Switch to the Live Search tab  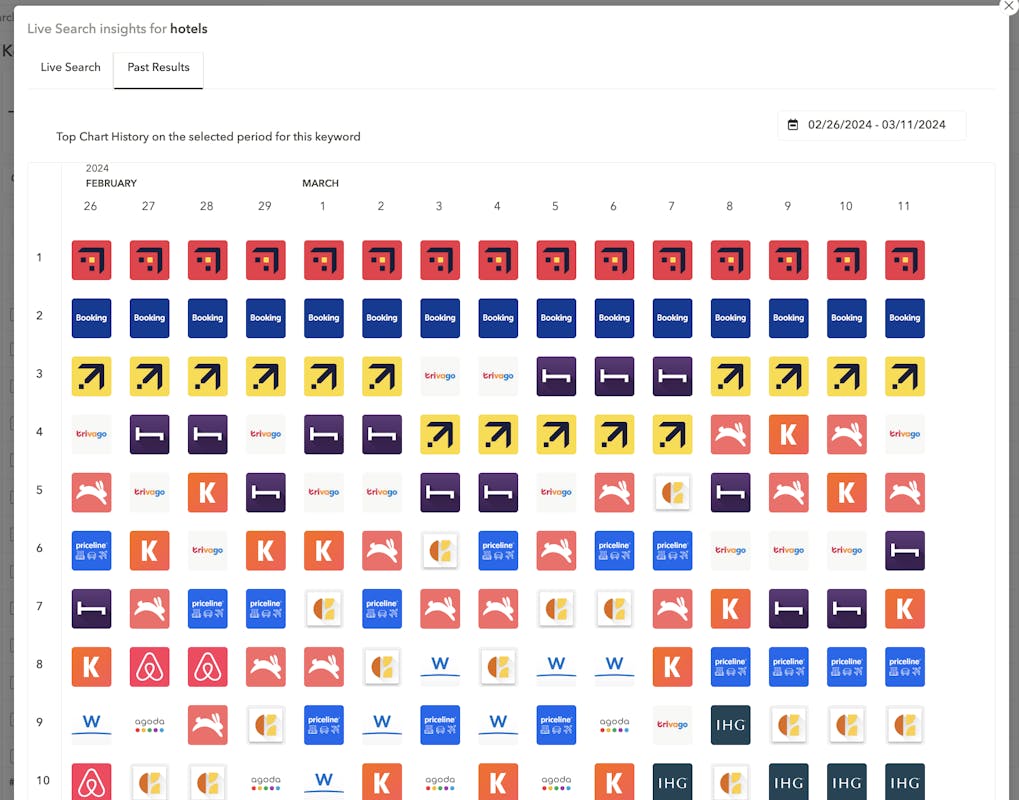[70, 68]
